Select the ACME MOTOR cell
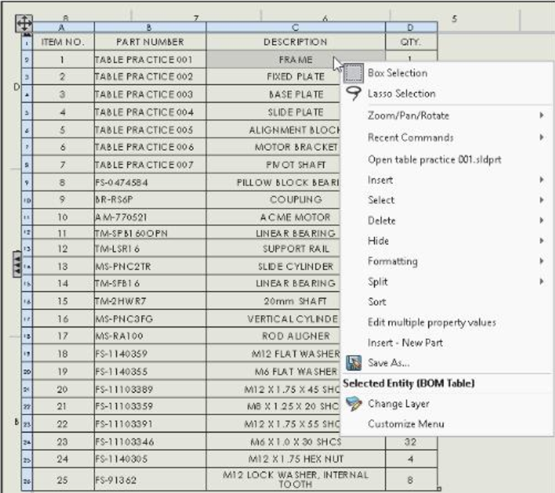The image size is (555, 493). click(273, 217)
